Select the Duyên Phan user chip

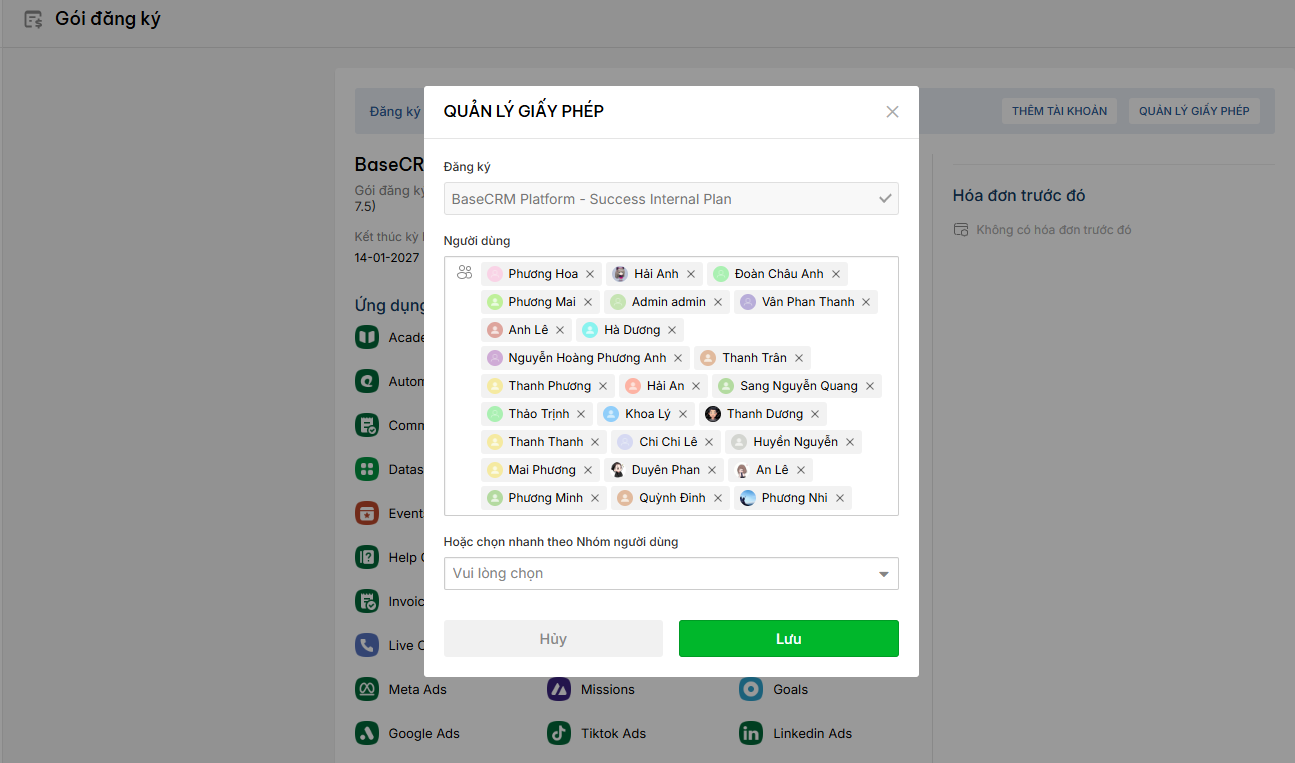(664, 470)
